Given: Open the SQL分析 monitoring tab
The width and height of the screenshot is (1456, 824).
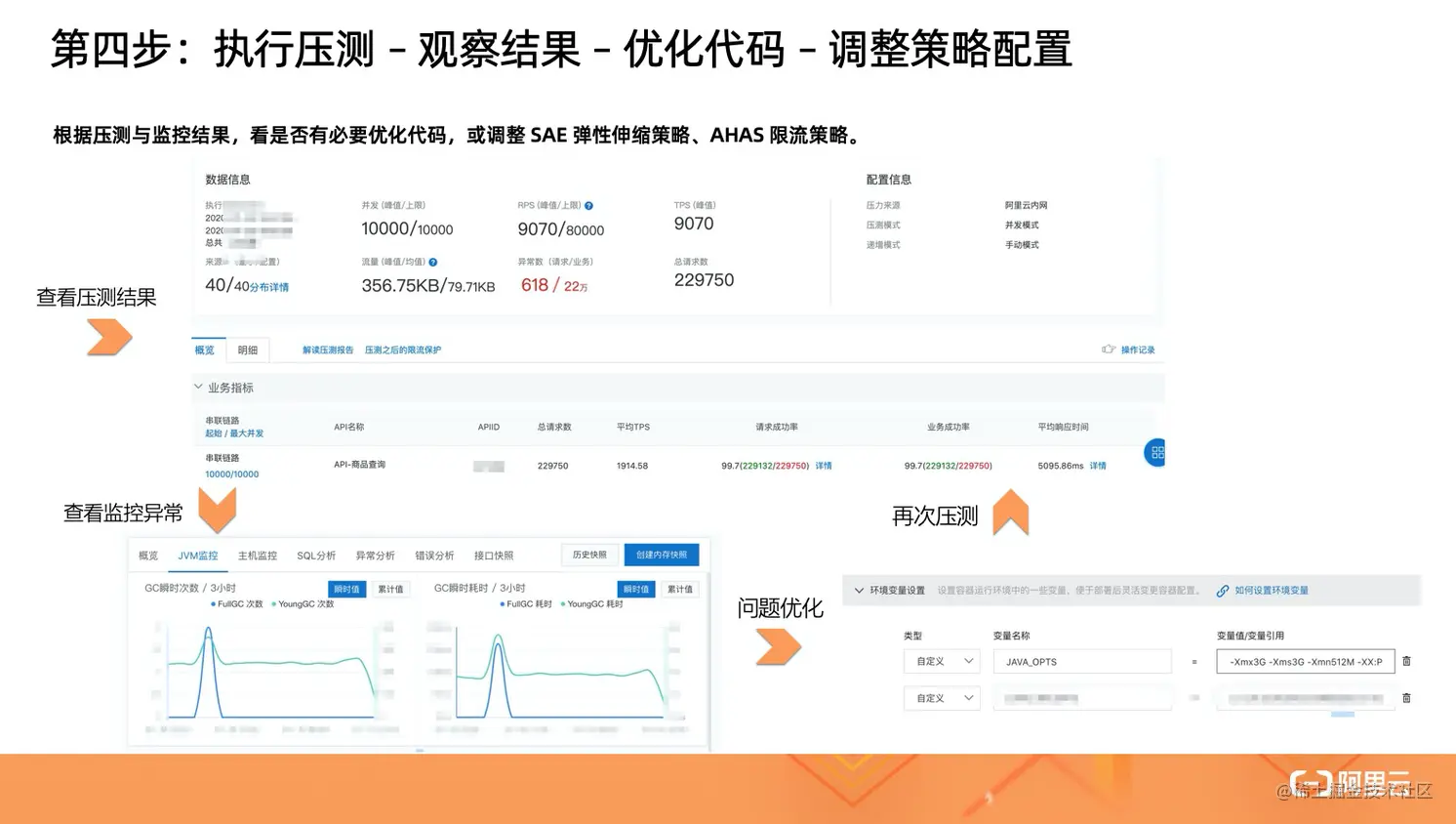Looking at the screenshot, I should point(315,555).
